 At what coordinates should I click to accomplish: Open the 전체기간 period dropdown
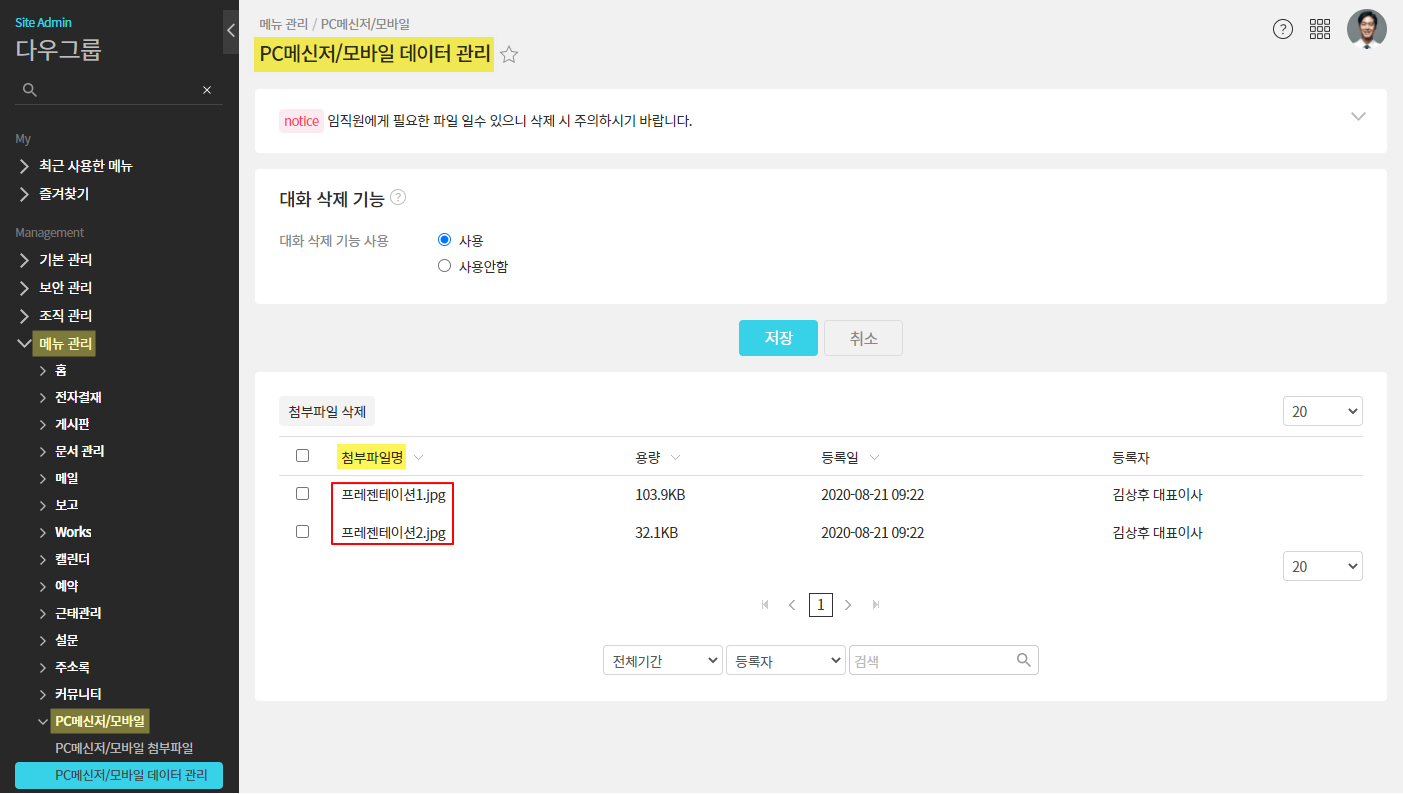662,661
